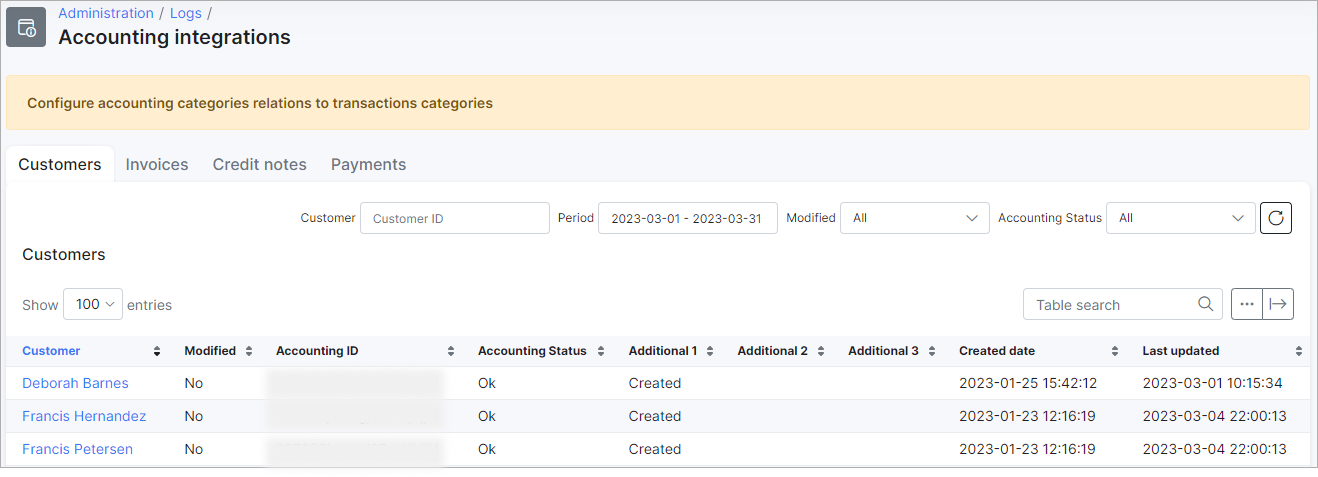The image size is (1318, 477).
Task: Go to Administration breadcrumb link
Action: [106, 13]
